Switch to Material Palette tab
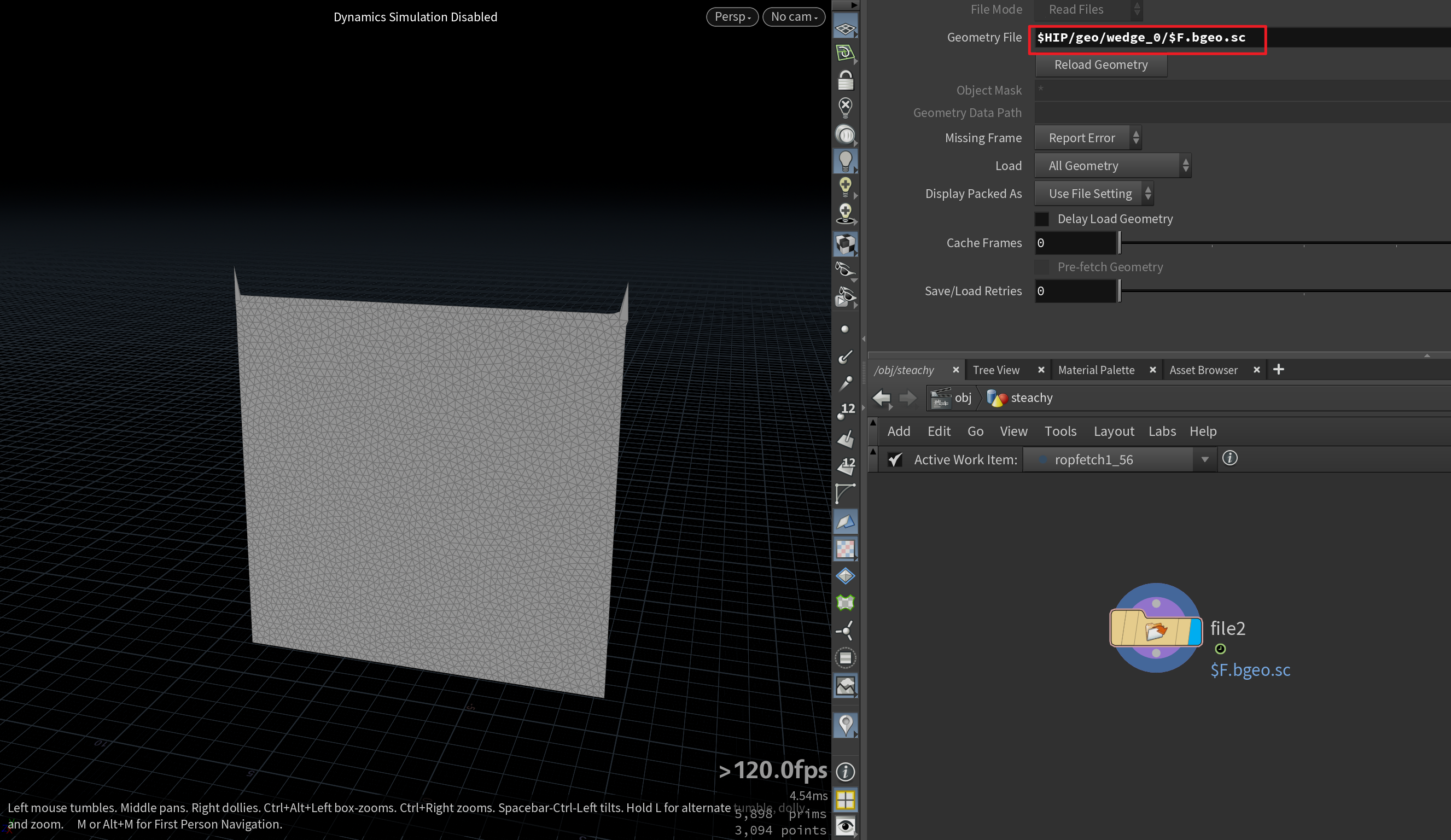Screen dimensions: 1451x840 (1097, 370)
